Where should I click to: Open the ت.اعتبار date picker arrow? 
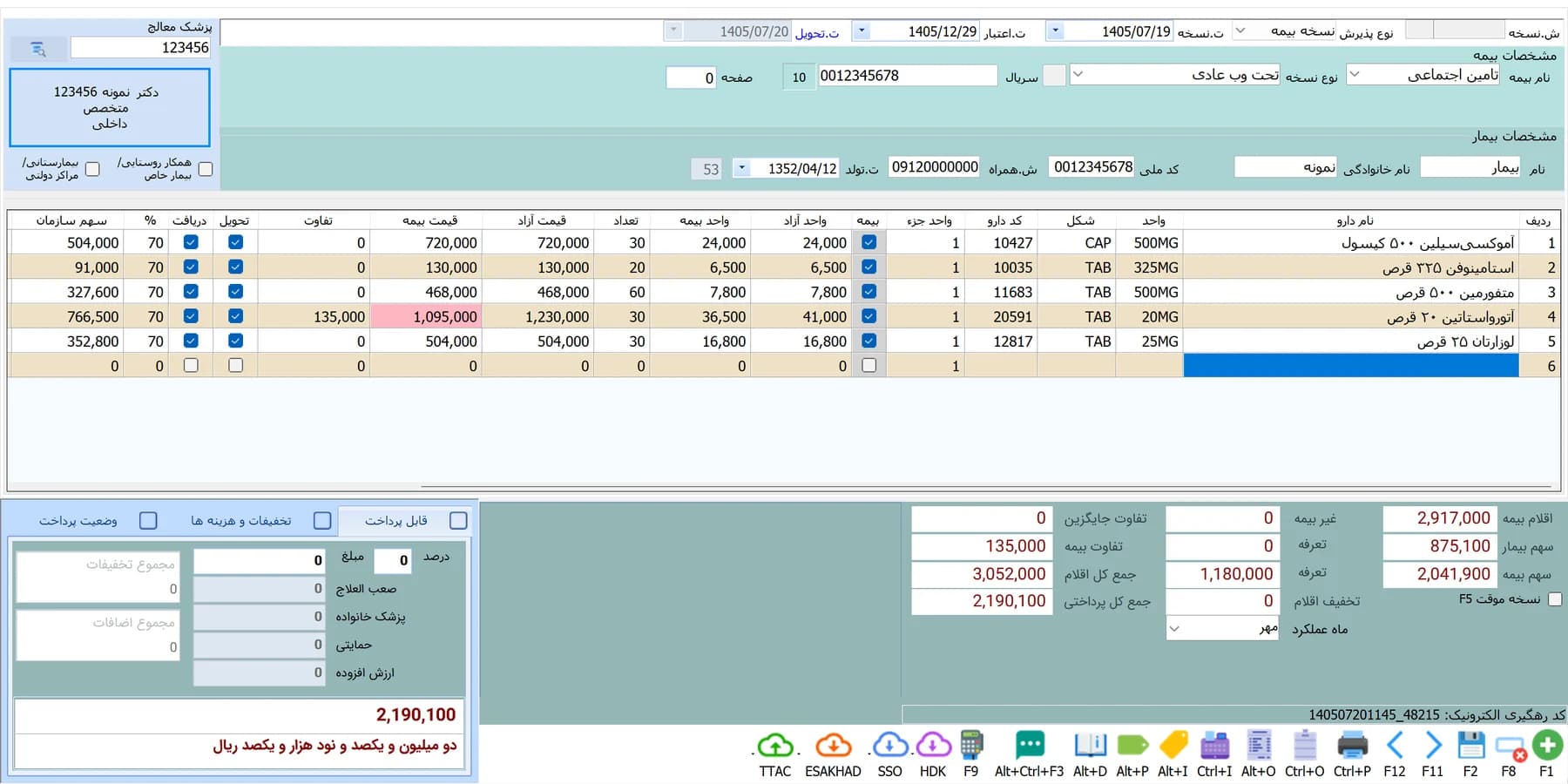click(x=862, y=31)
